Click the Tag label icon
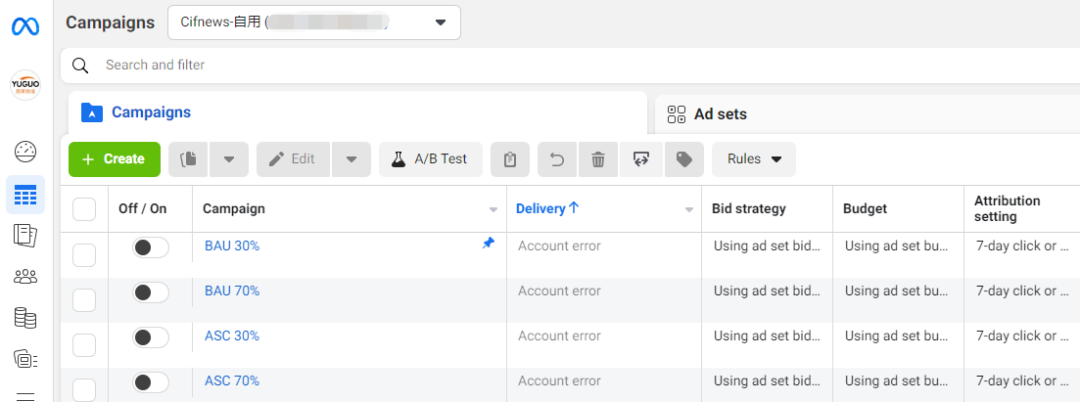The width and height of the screenshot is (1080, 402). pos(684,159)
